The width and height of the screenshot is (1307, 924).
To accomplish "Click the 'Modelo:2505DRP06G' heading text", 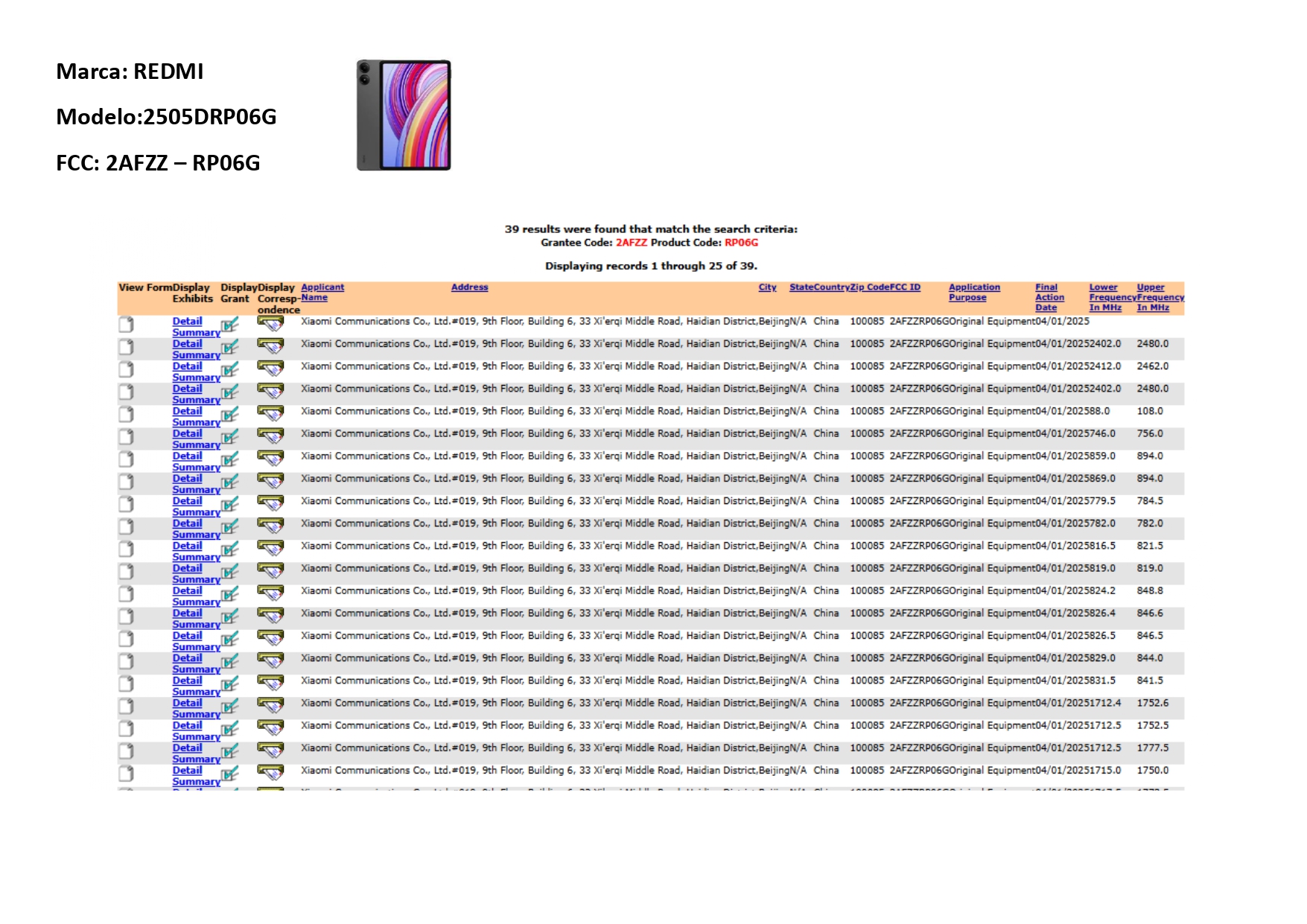I will click(x=167, y=117).
